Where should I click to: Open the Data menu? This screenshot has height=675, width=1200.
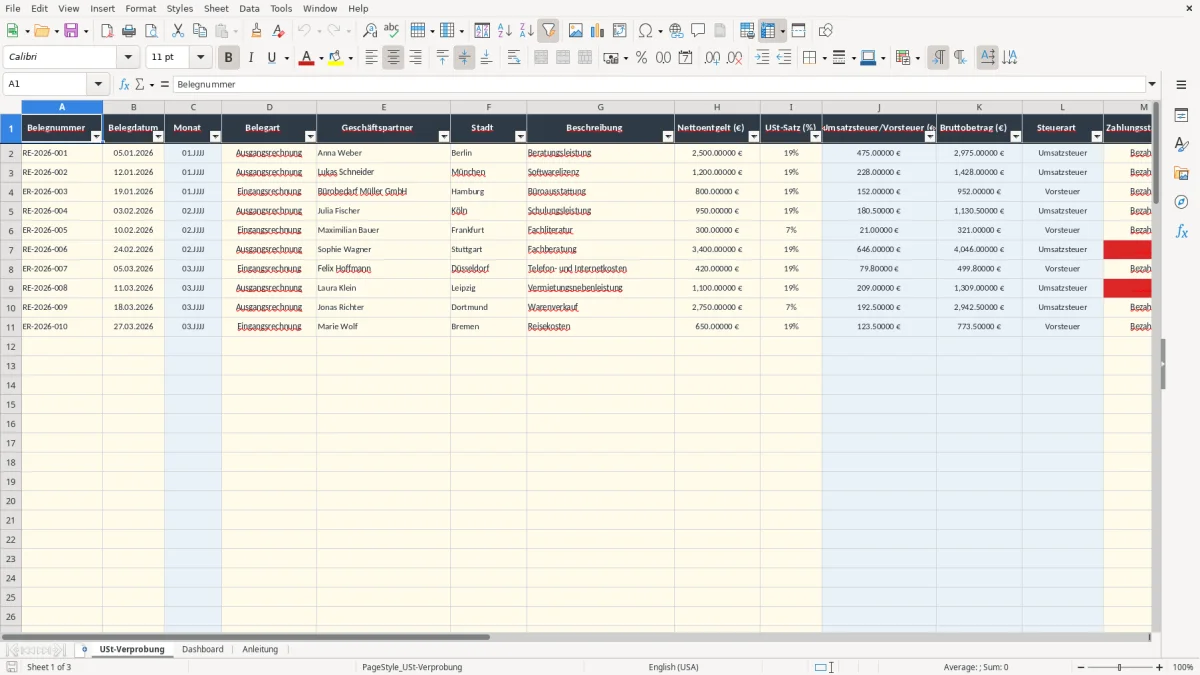pos(249,8)
